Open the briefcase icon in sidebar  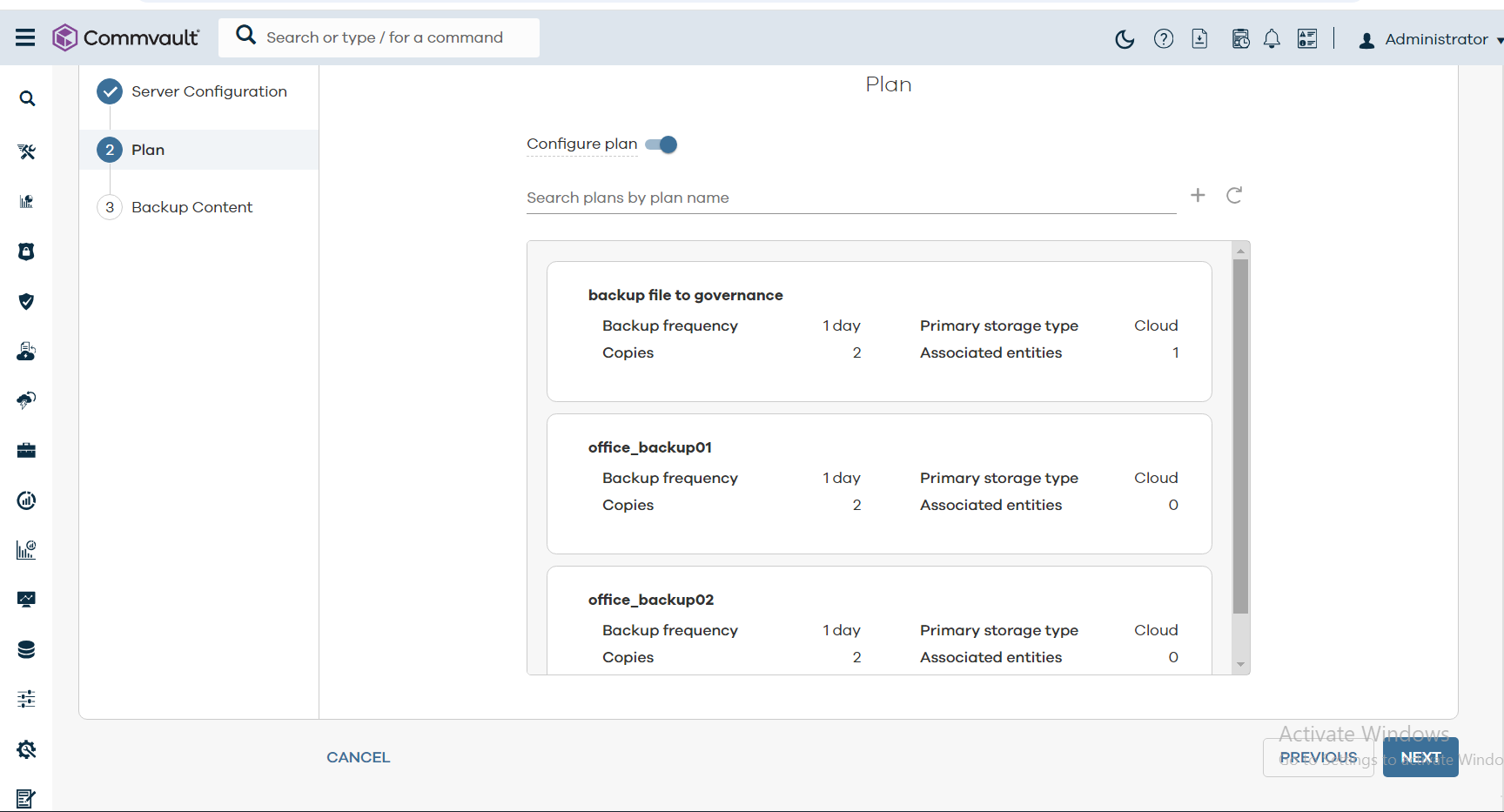coord(26,450)
